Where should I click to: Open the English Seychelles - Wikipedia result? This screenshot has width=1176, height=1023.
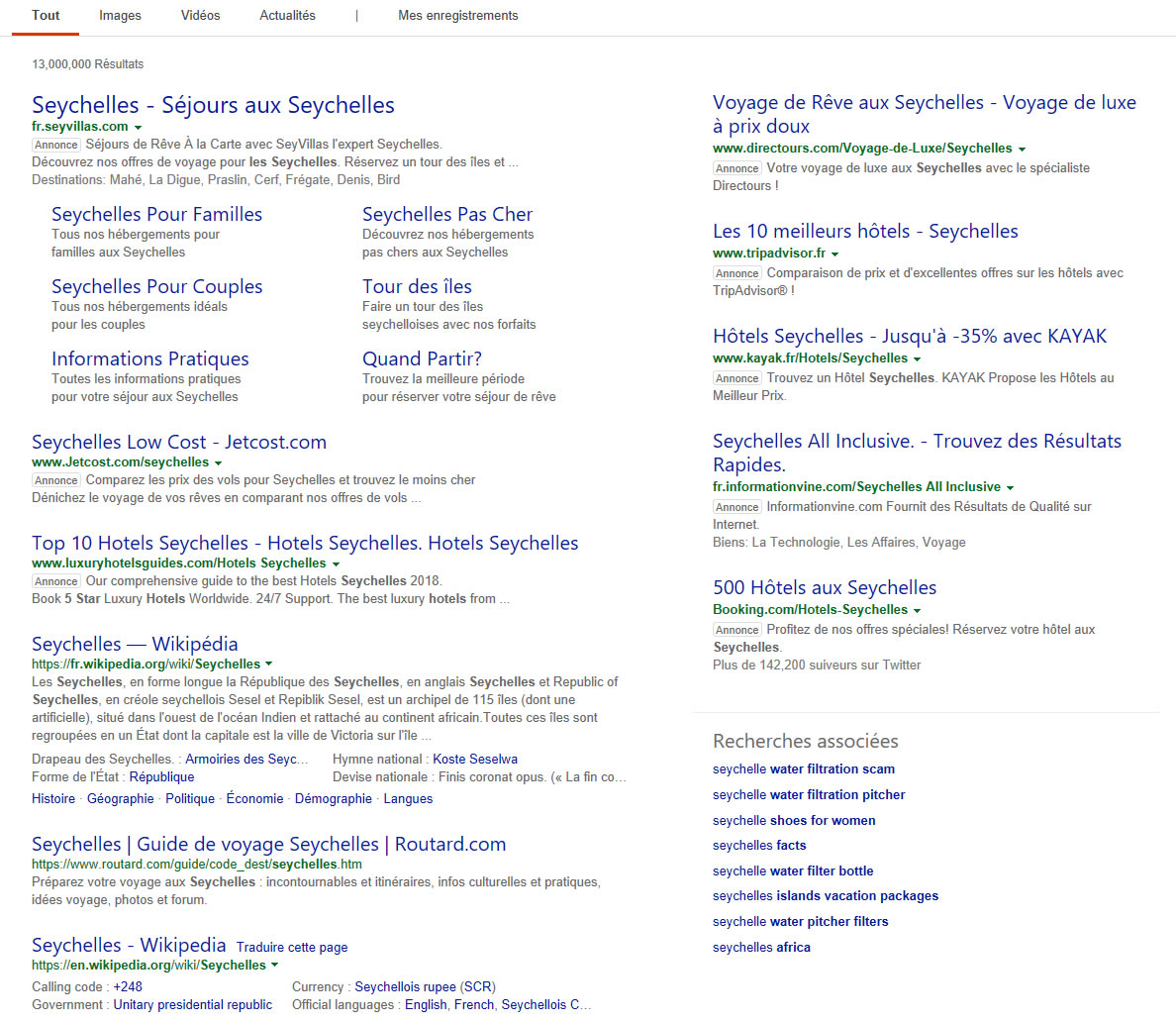pos(129,945)
